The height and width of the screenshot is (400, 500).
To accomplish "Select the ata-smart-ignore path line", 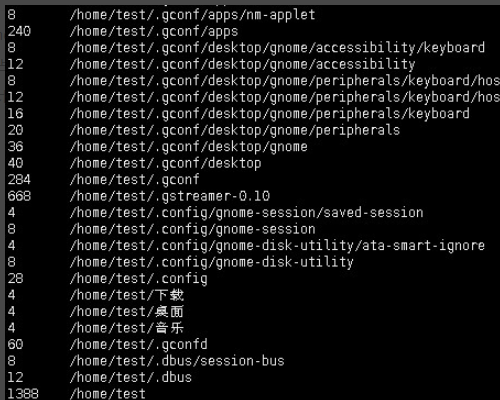I will [x=277, y=246].
